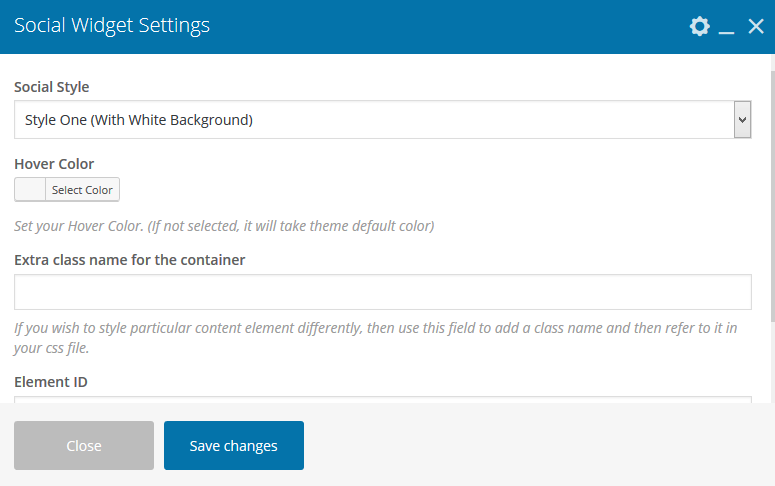Click the Save changes button
The image size is (775, 486).
tap(234, 445)
